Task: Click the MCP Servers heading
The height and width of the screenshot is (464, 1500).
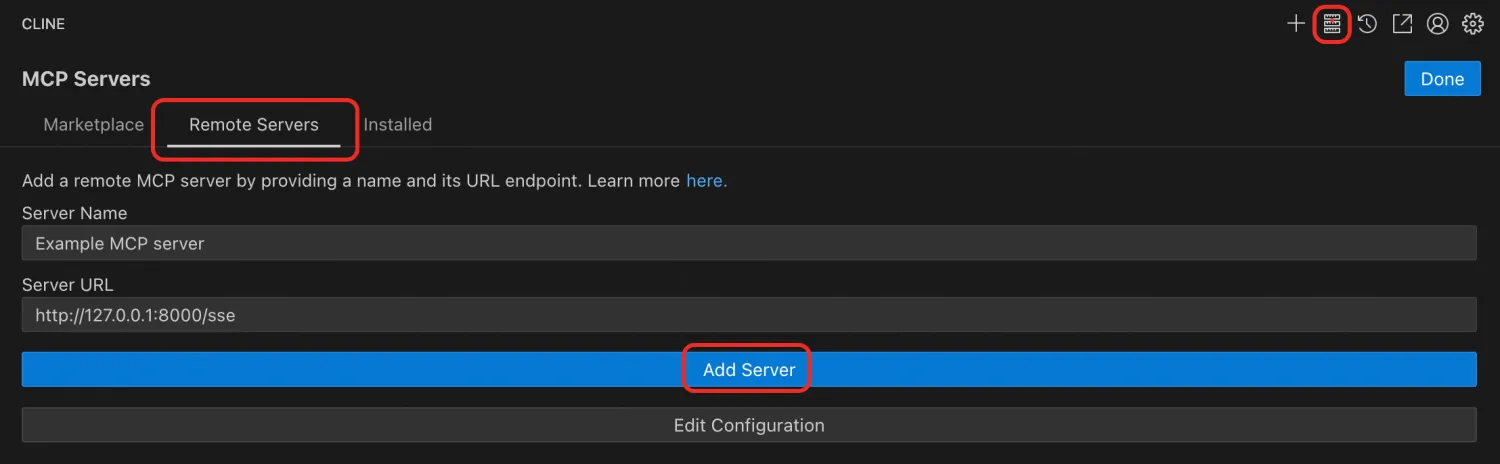Action: point(86,79)
